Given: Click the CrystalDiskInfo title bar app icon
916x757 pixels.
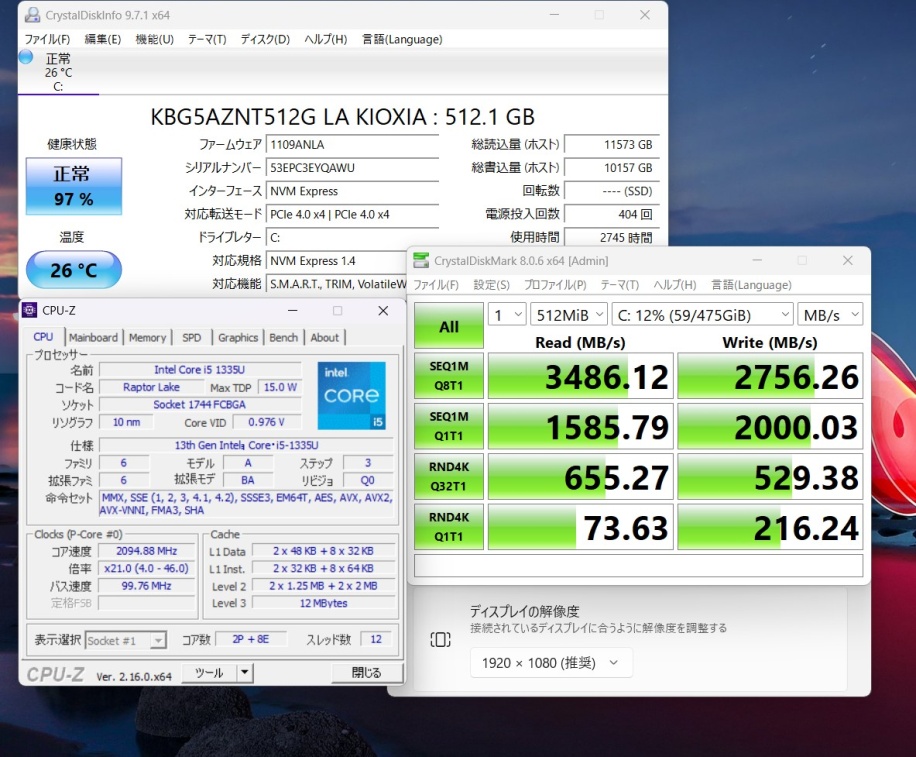Looking at the screenshot, I should click(x=33, y=15).
